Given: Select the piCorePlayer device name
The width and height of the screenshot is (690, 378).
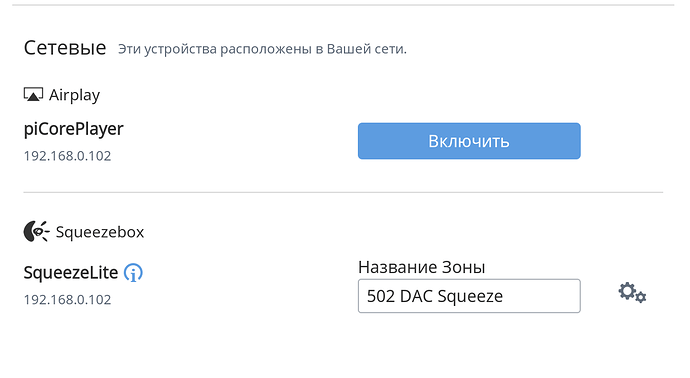Looking at the screenshot, I should (x=73, y=129).
